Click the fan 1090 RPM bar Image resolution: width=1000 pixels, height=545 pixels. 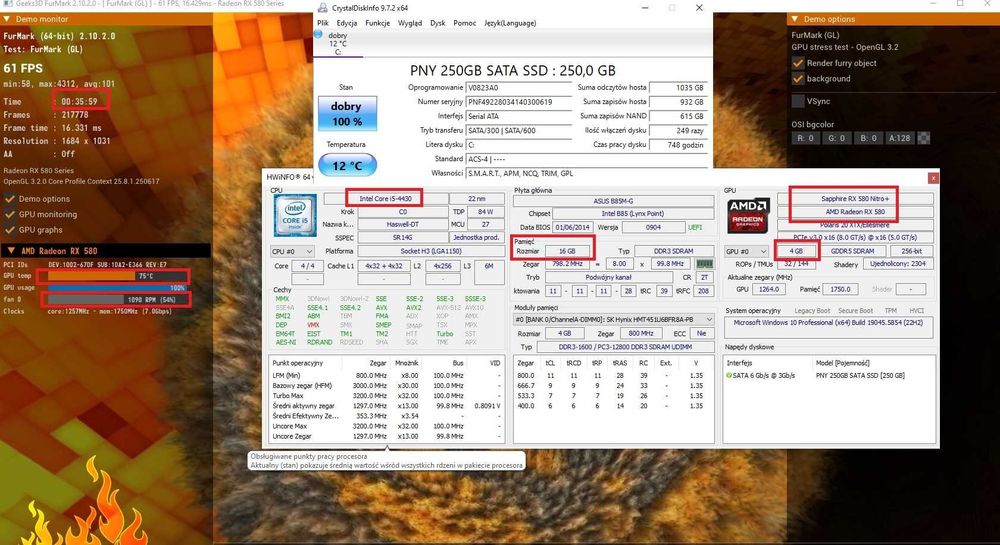point(117,299)
